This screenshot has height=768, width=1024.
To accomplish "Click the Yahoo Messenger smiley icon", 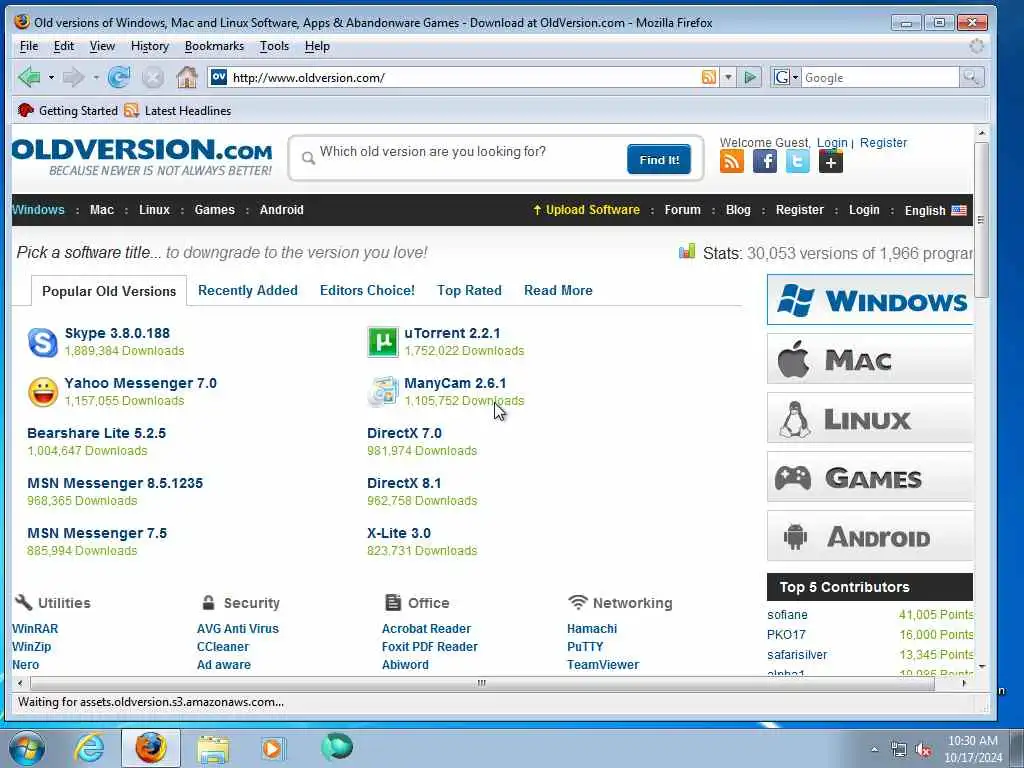I will point(43,392).
